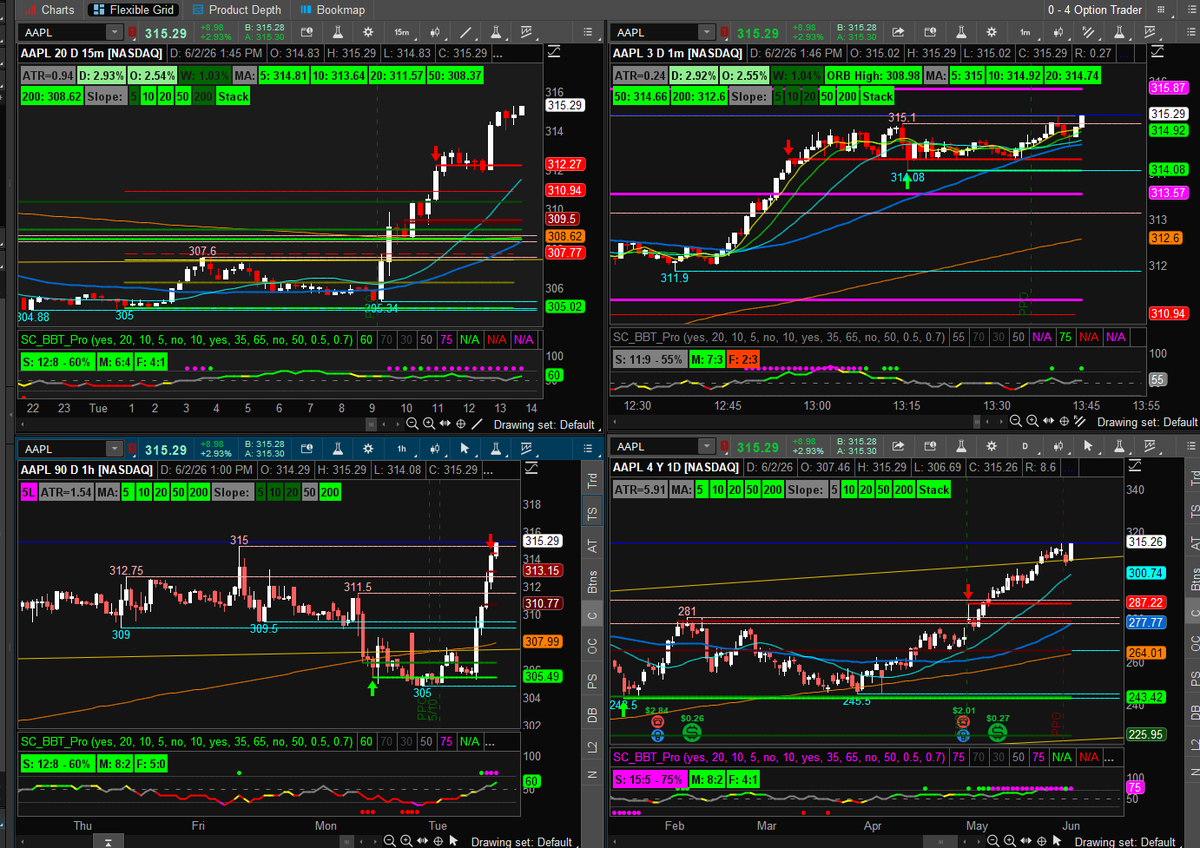Screen dimensions: 1200x848
Task: Open 1h timeframe dropdown in bottom-left chart
Action: click(x=402, y=448)
